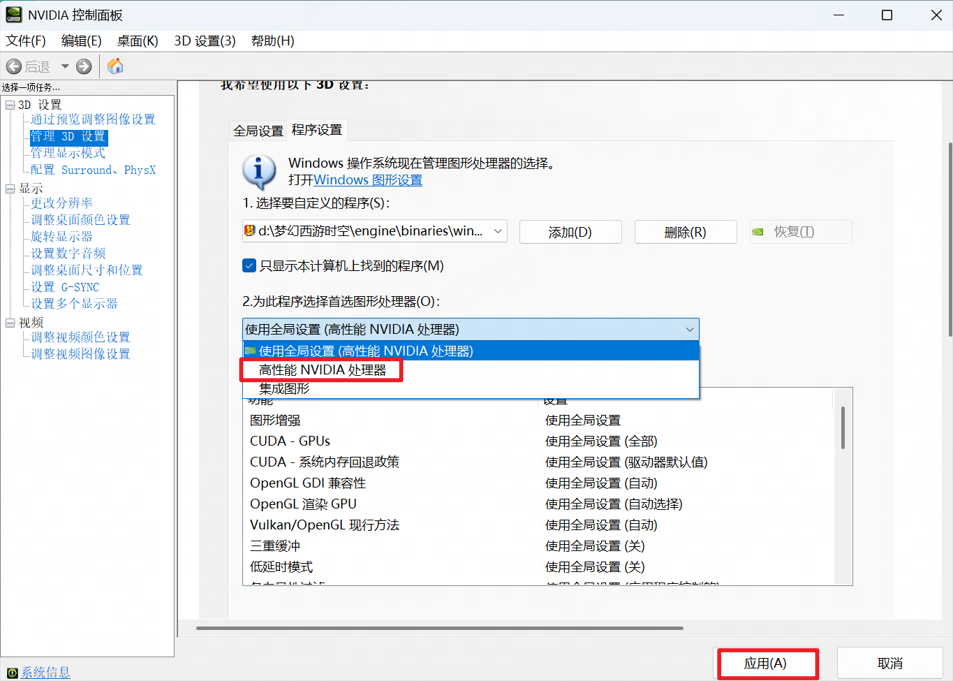The height and width of the screenshot is (681, 953).
Task: Open the 系统信息 link
Action: click(x=46, y=672)
